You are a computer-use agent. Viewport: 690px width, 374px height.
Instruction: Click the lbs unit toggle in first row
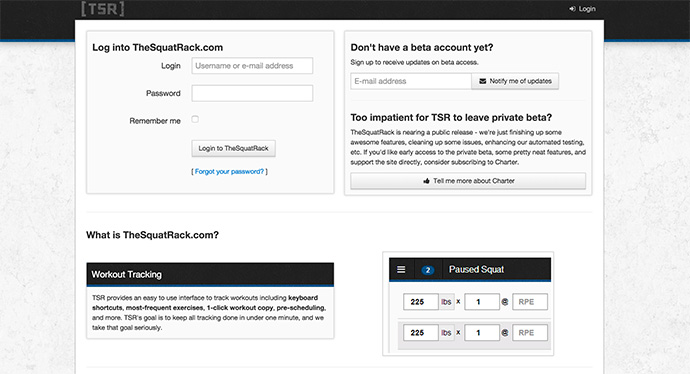pyautogui.click(x=446, y=302)
